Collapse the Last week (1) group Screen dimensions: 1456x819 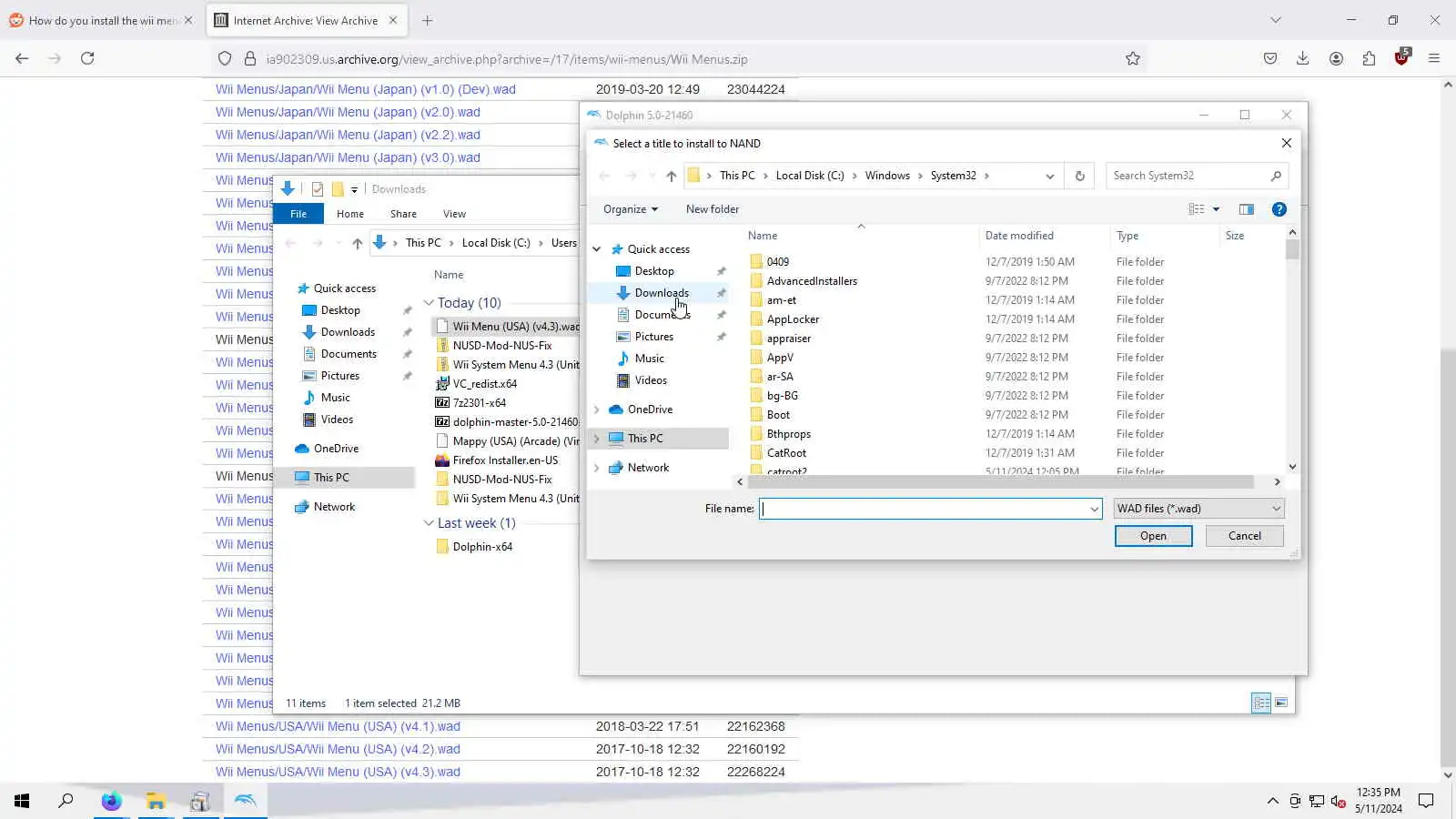[x=429, y=523]
